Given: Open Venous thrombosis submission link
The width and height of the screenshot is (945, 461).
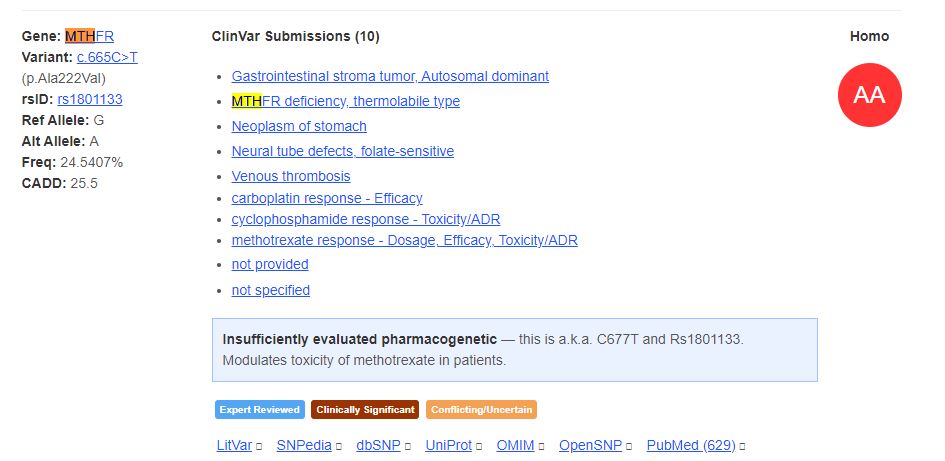Looking at the screenshot, I should tap(291, 176).
